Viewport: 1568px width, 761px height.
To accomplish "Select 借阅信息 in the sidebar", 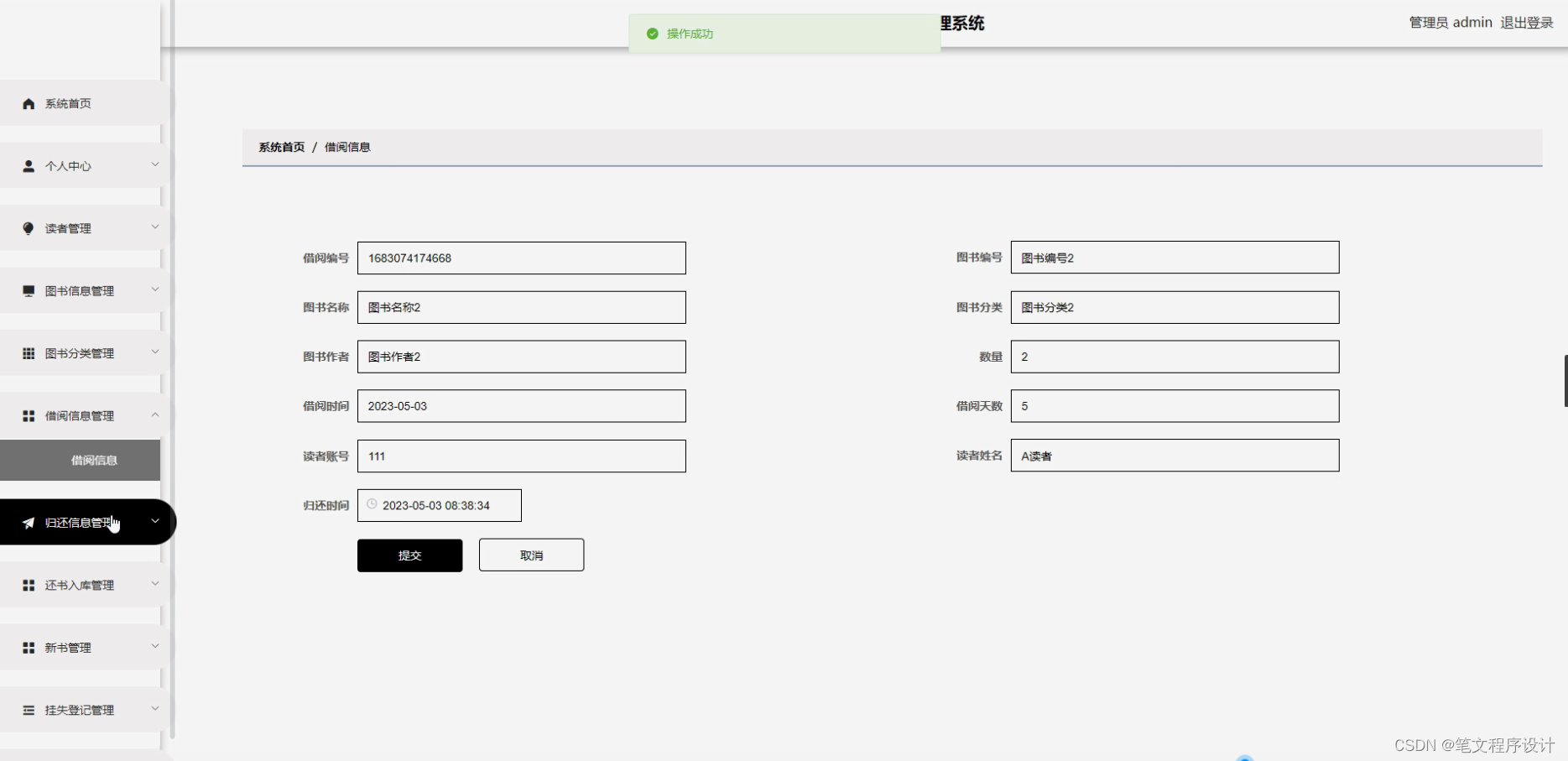I will coord(92,460).
